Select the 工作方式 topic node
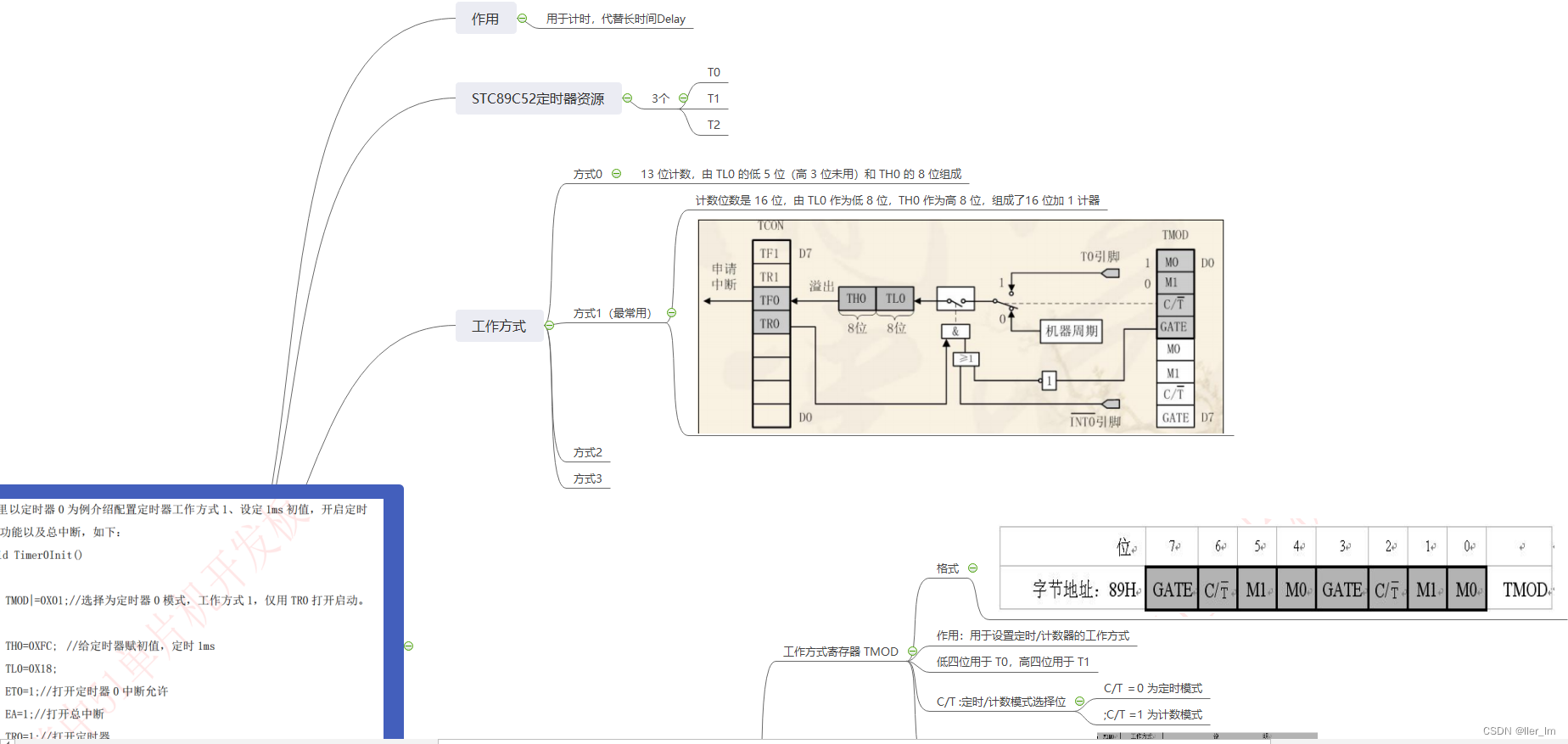 coord(500,326)
